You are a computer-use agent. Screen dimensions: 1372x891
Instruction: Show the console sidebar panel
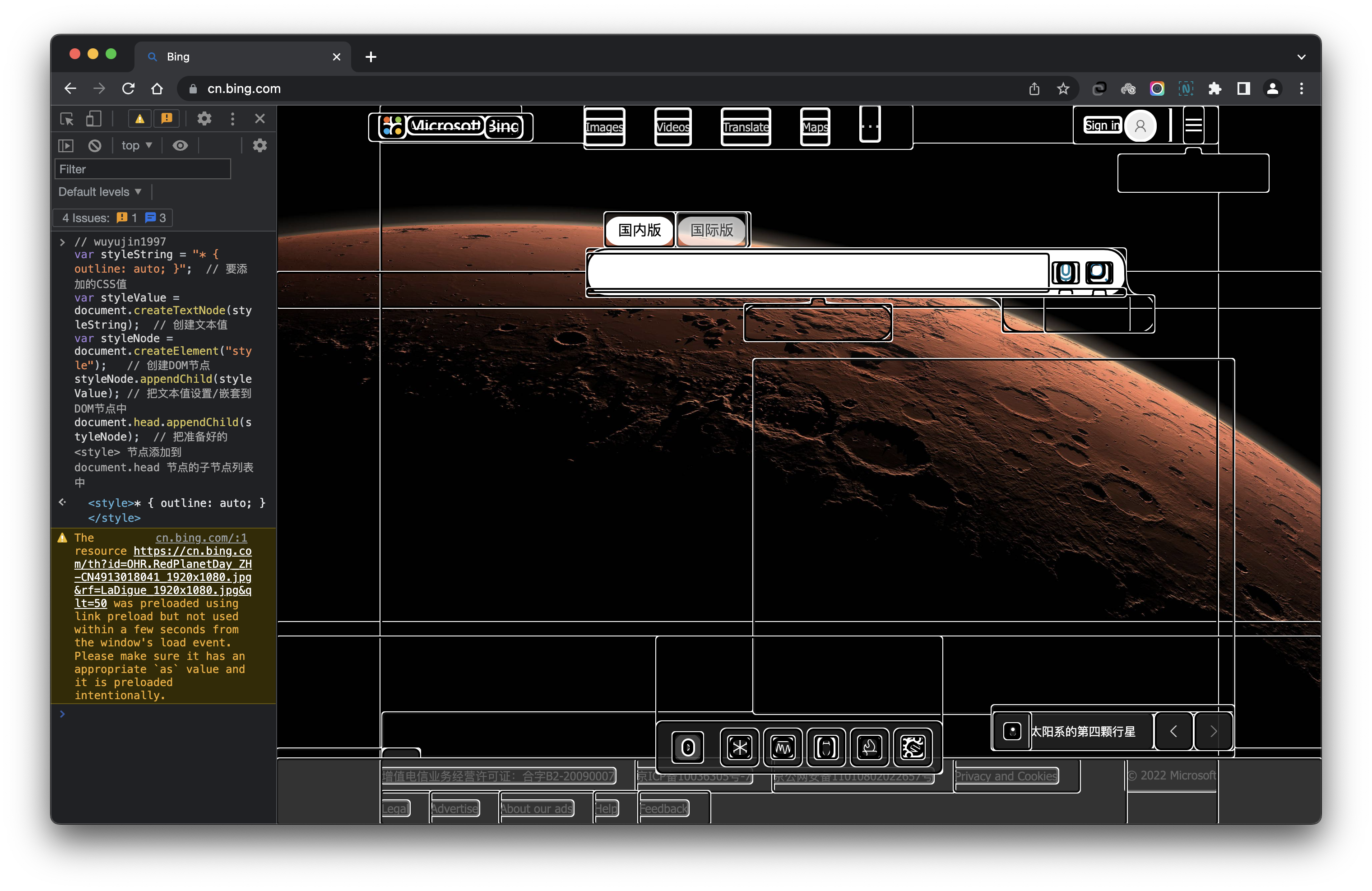(66, 146)
